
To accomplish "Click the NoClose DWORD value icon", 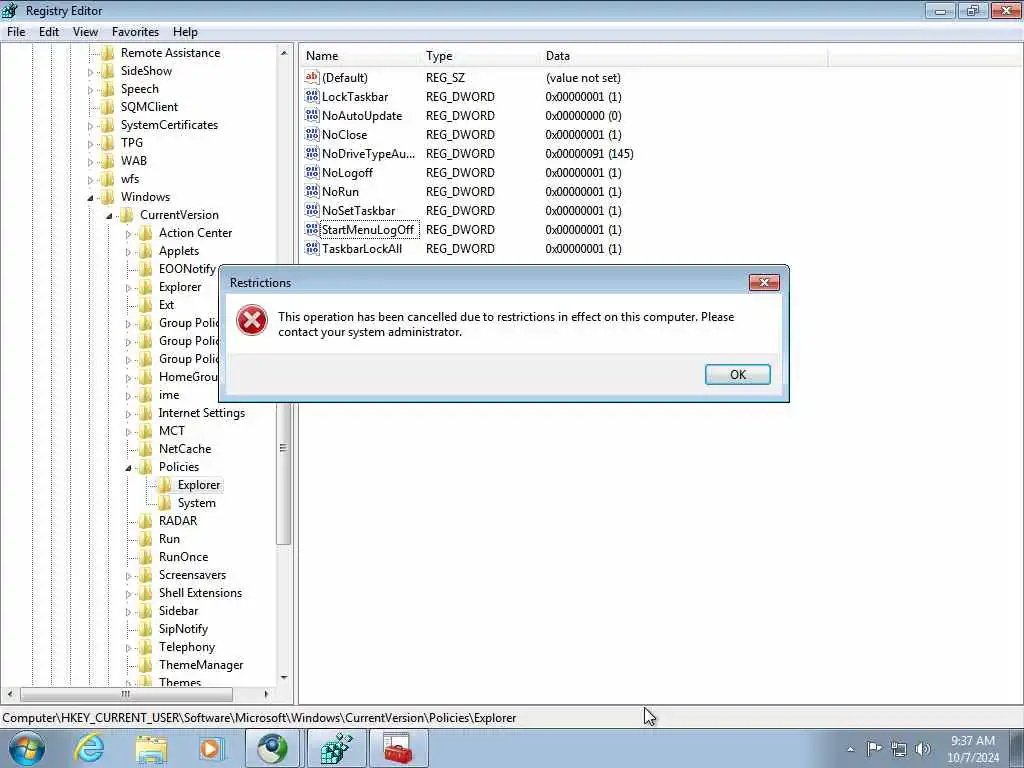I will (312, 135).
